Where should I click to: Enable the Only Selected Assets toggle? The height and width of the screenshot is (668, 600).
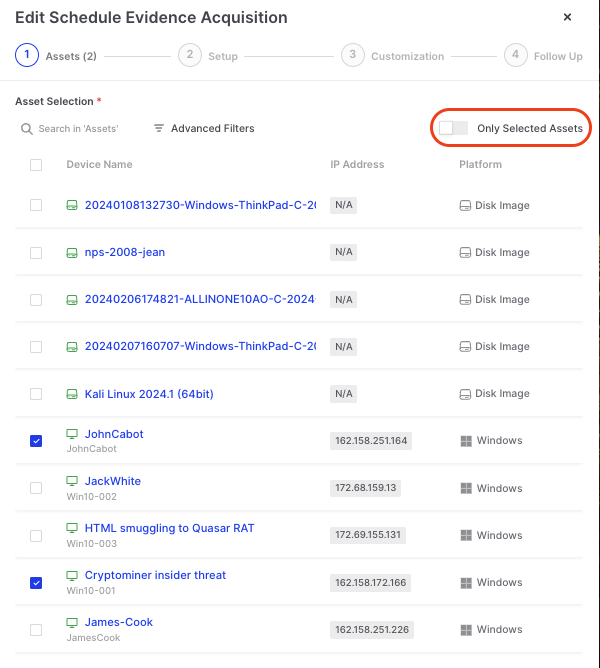(453, 128)
